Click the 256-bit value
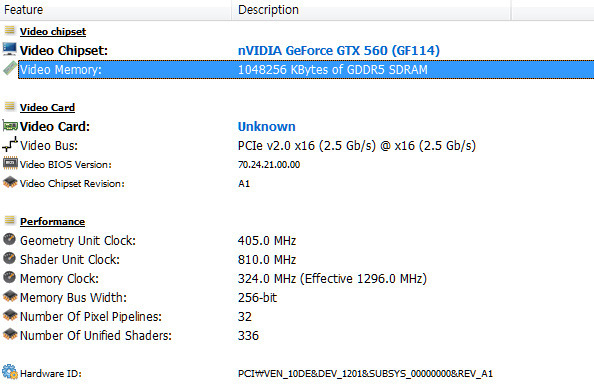 pos(257,298)
